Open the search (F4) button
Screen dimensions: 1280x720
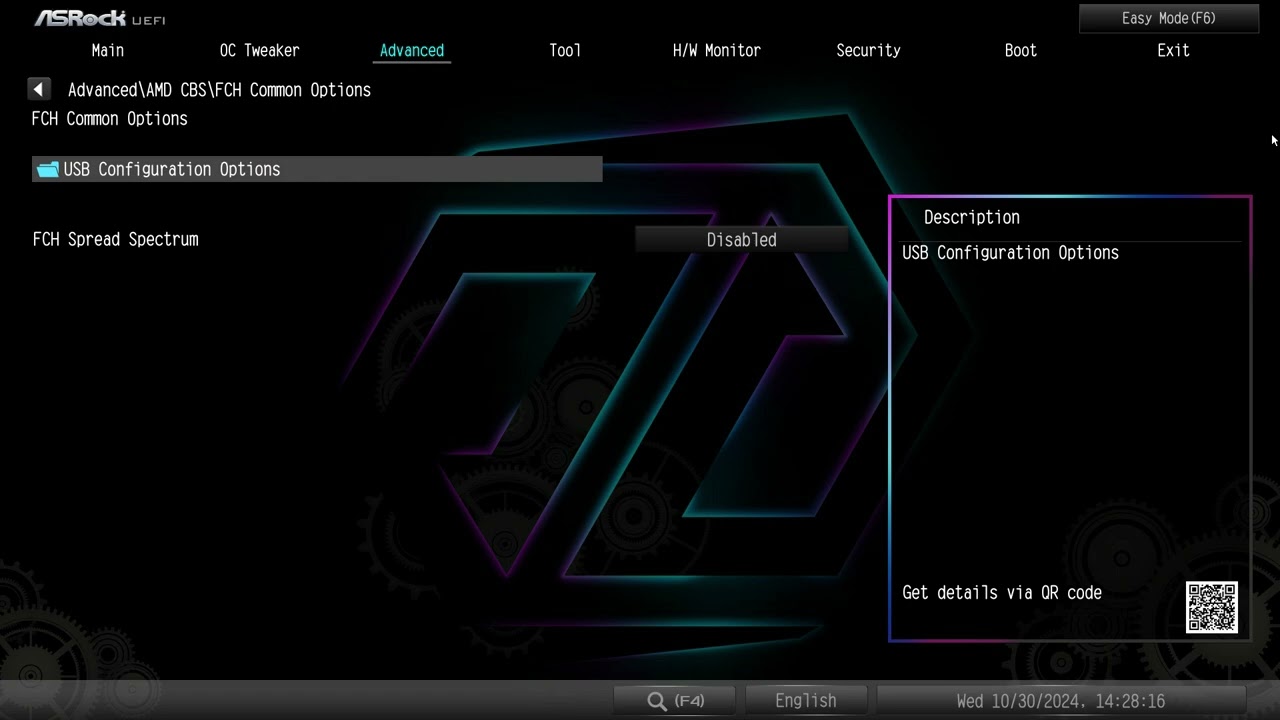[676, 701]
